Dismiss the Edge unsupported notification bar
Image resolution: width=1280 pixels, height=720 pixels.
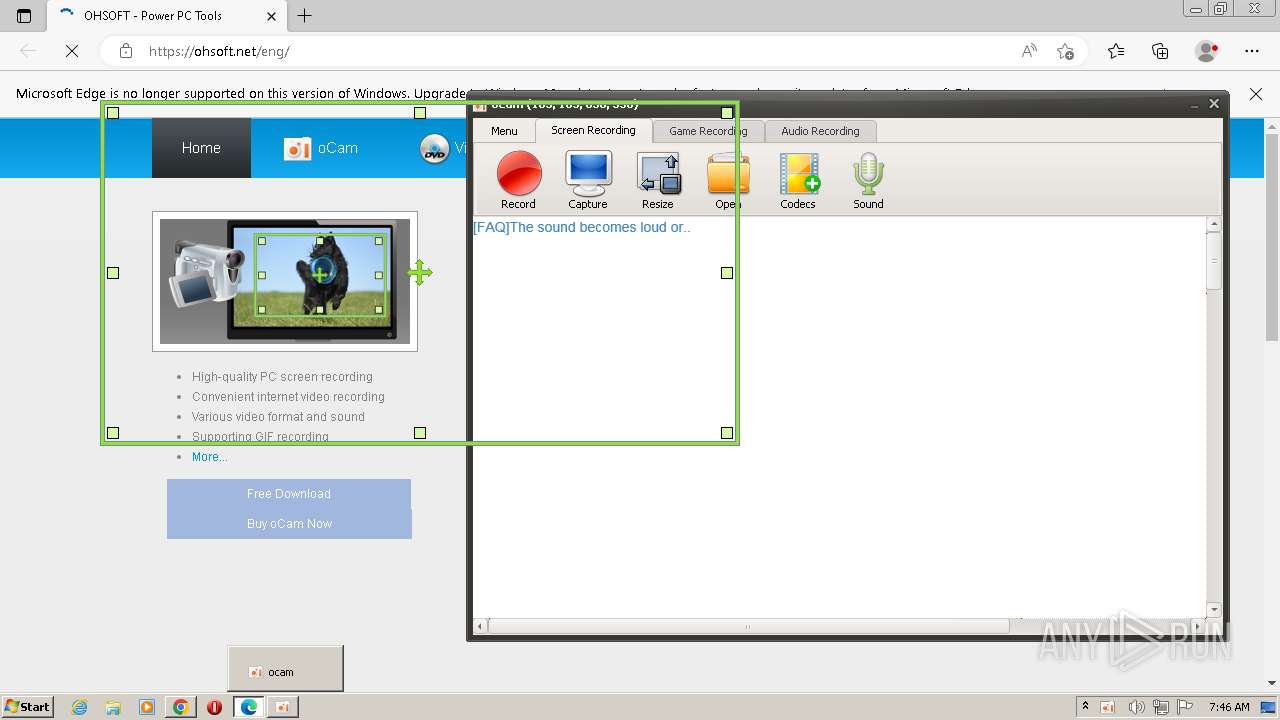pos(1256,94)
